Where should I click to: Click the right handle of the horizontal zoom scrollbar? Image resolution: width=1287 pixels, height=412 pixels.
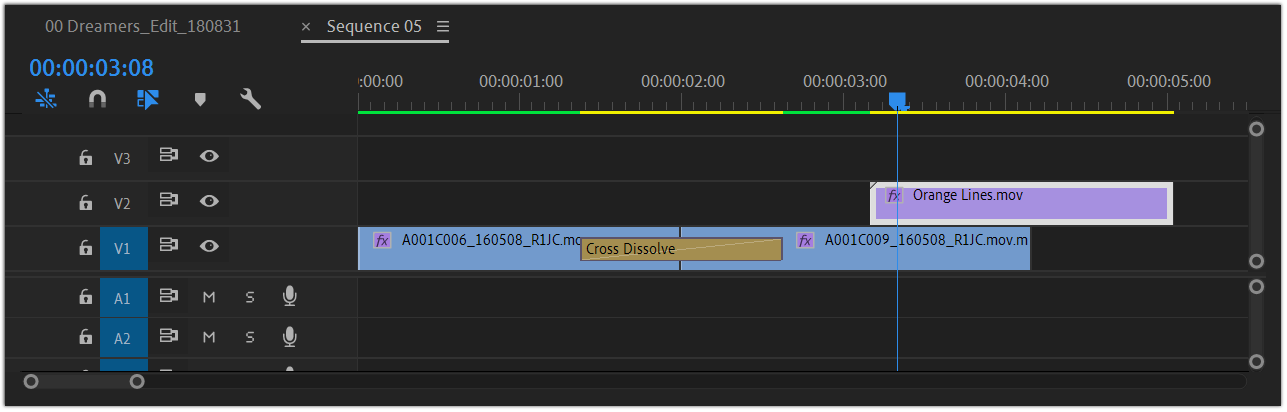pos(137,381)
